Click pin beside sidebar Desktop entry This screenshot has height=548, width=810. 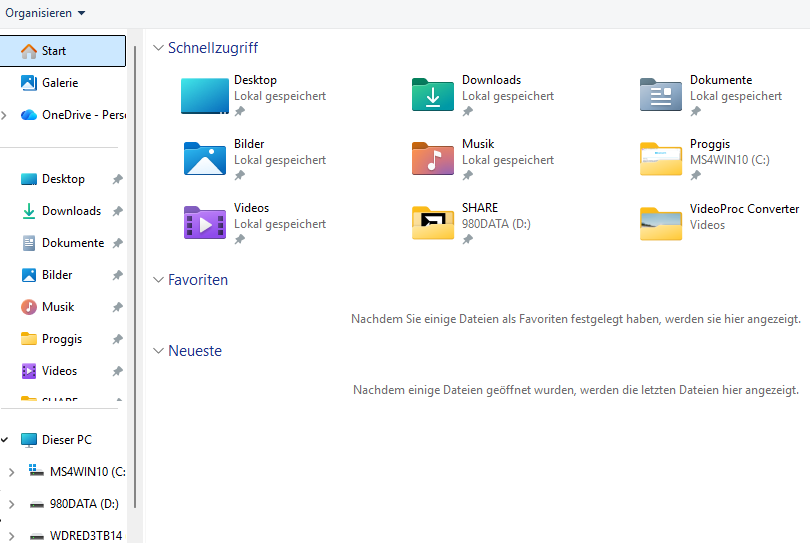pos(118,179)
